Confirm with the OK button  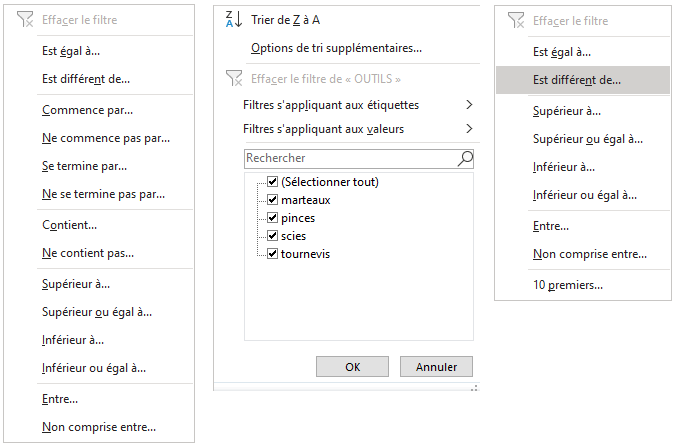(352, 367)
